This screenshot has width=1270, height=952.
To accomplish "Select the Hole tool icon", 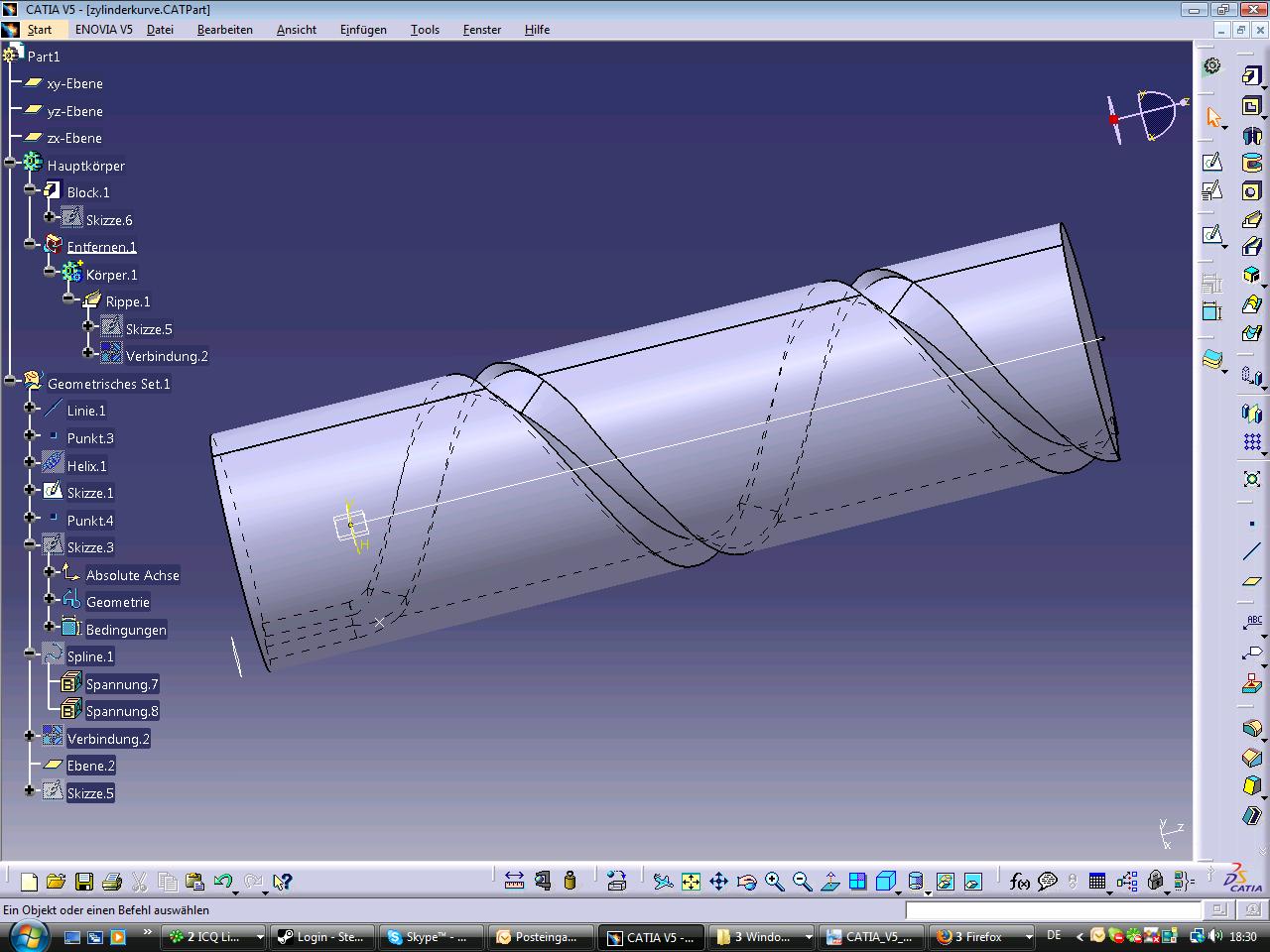I will click(1251, 191).
